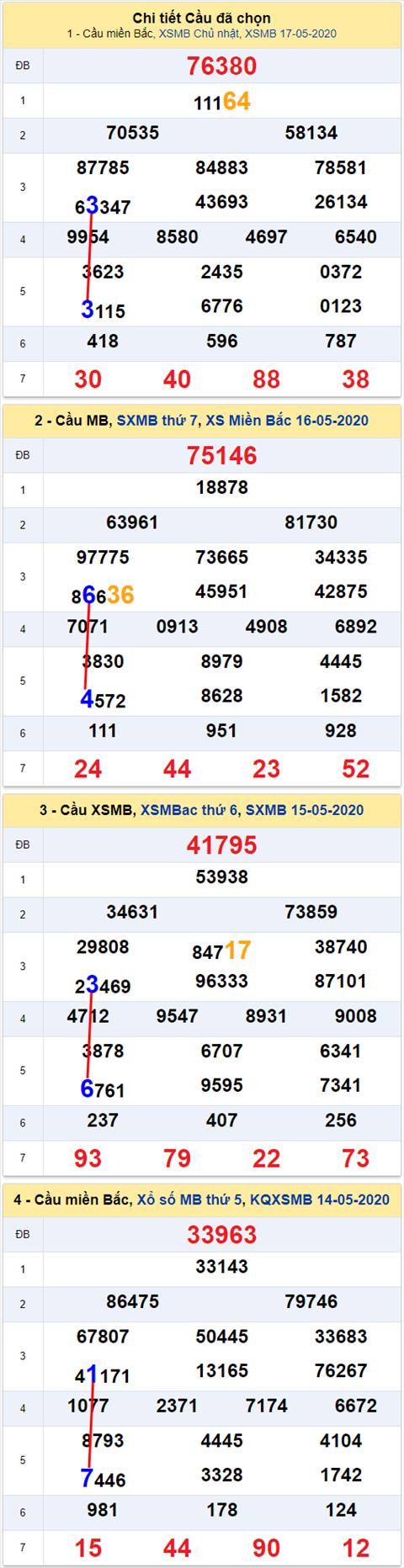Click fifth prize number 7446
404x1568 pixels.
[x=103, y=1478]
